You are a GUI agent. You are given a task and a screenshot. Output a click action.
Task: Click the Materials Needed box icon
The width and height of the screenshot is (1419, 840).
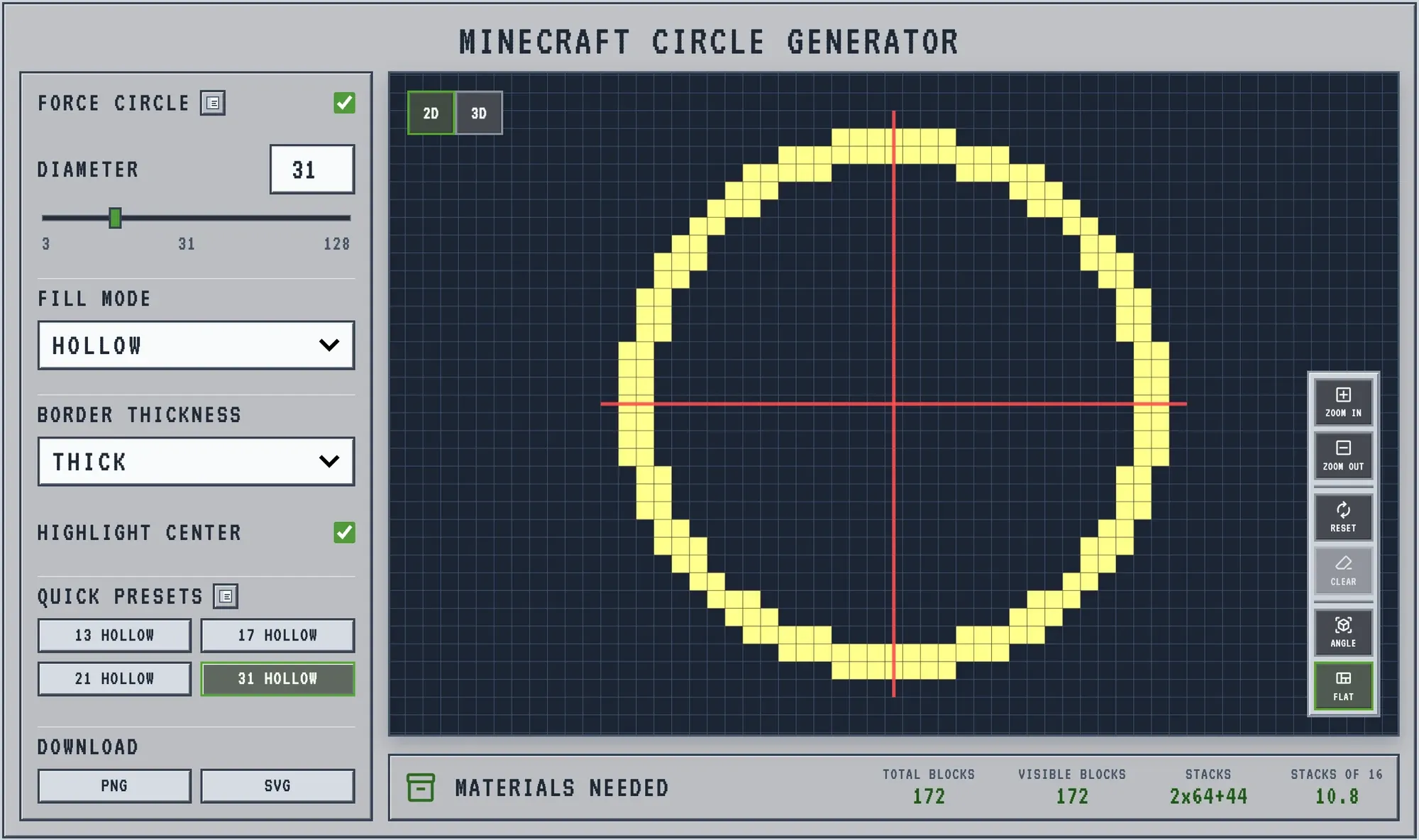[x=421, y=787]
